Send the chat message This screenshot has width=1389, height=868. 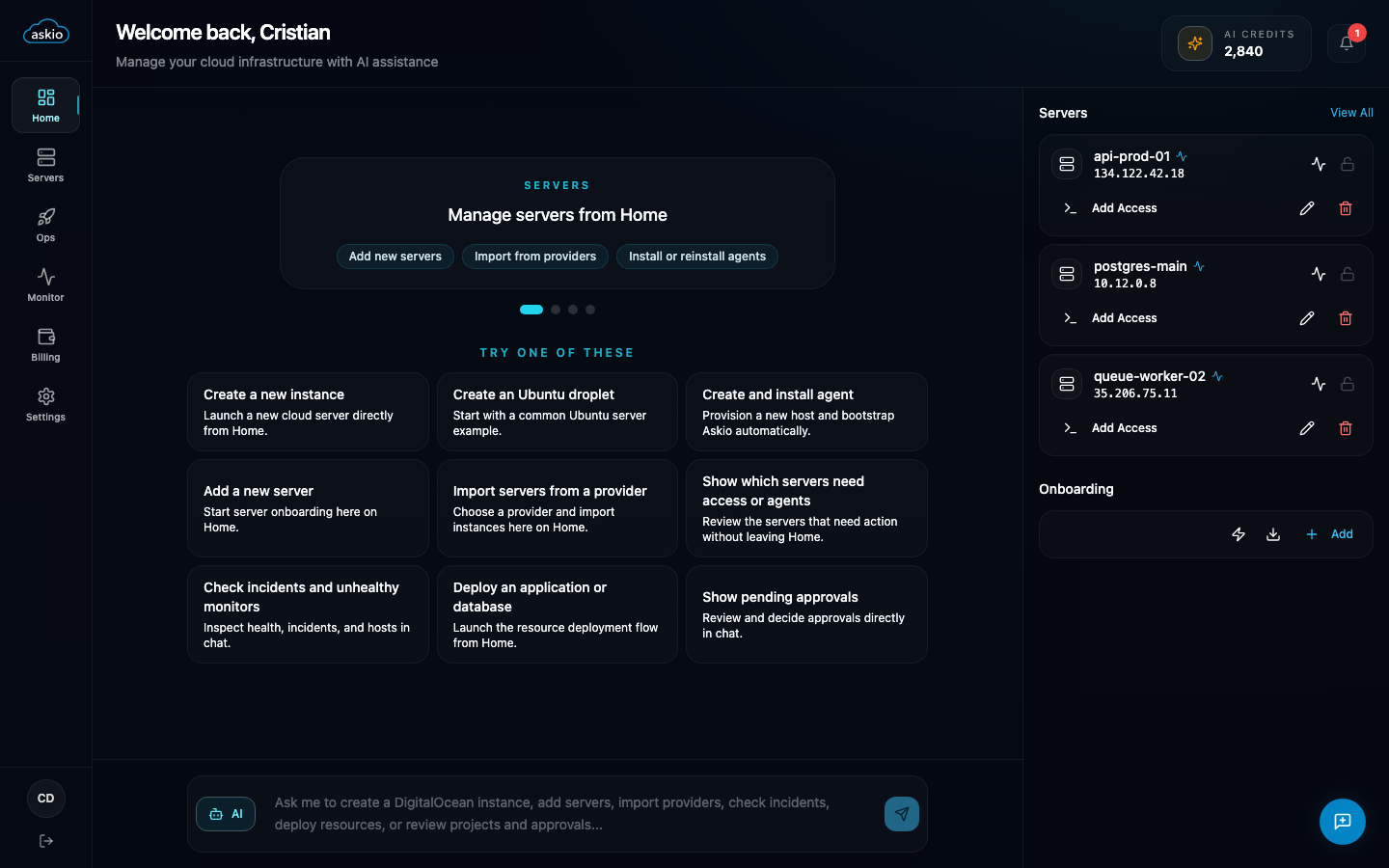coord(902,814)
